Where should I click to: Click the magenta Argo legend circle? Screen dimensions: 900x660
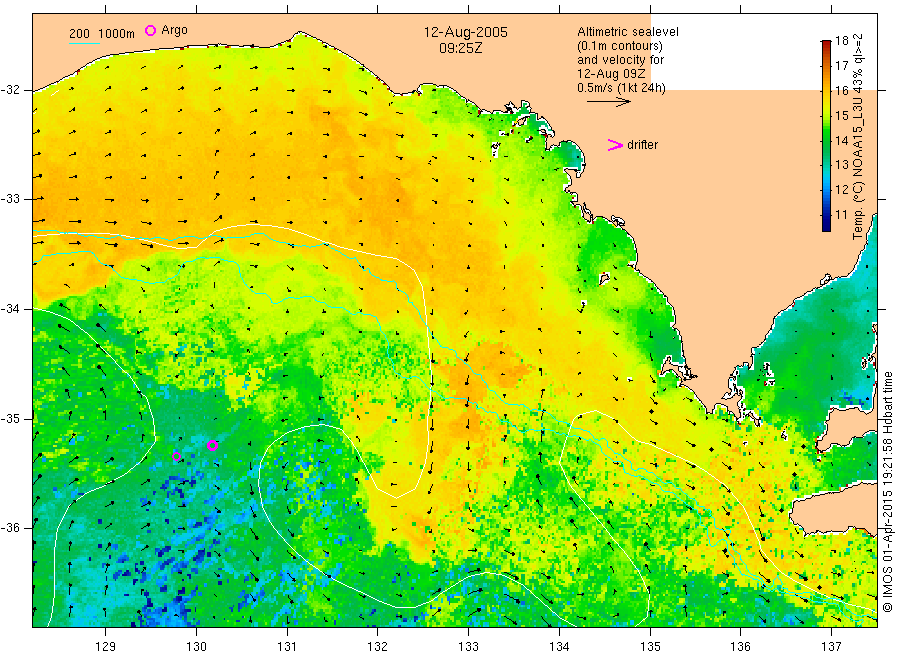[x=150, y=30]
